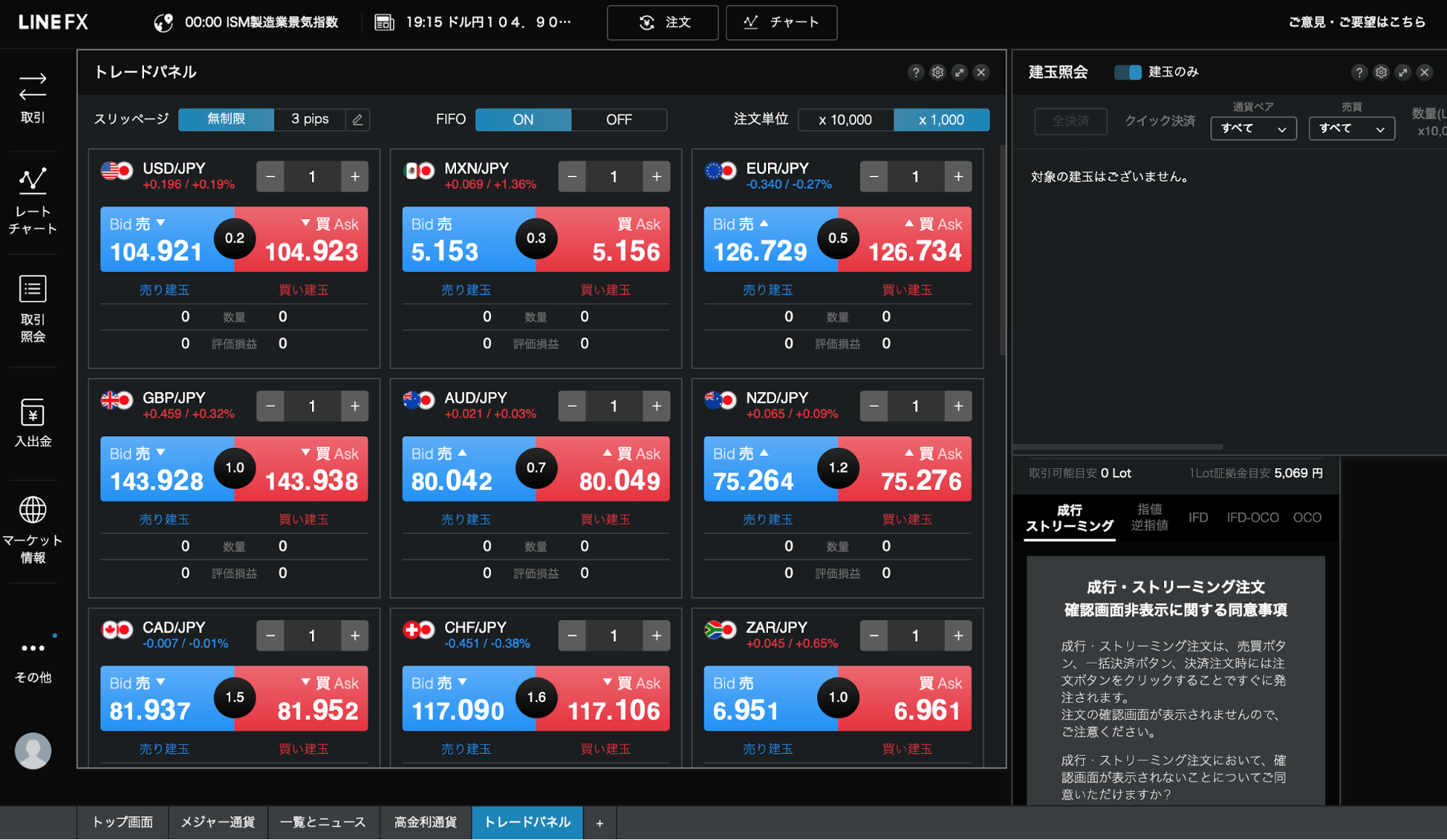Image resolution: width=1447 pixels, height=840 pixels.
Task: Click the MXN/JPY quantity field
Action: click(x=614, y=177)
